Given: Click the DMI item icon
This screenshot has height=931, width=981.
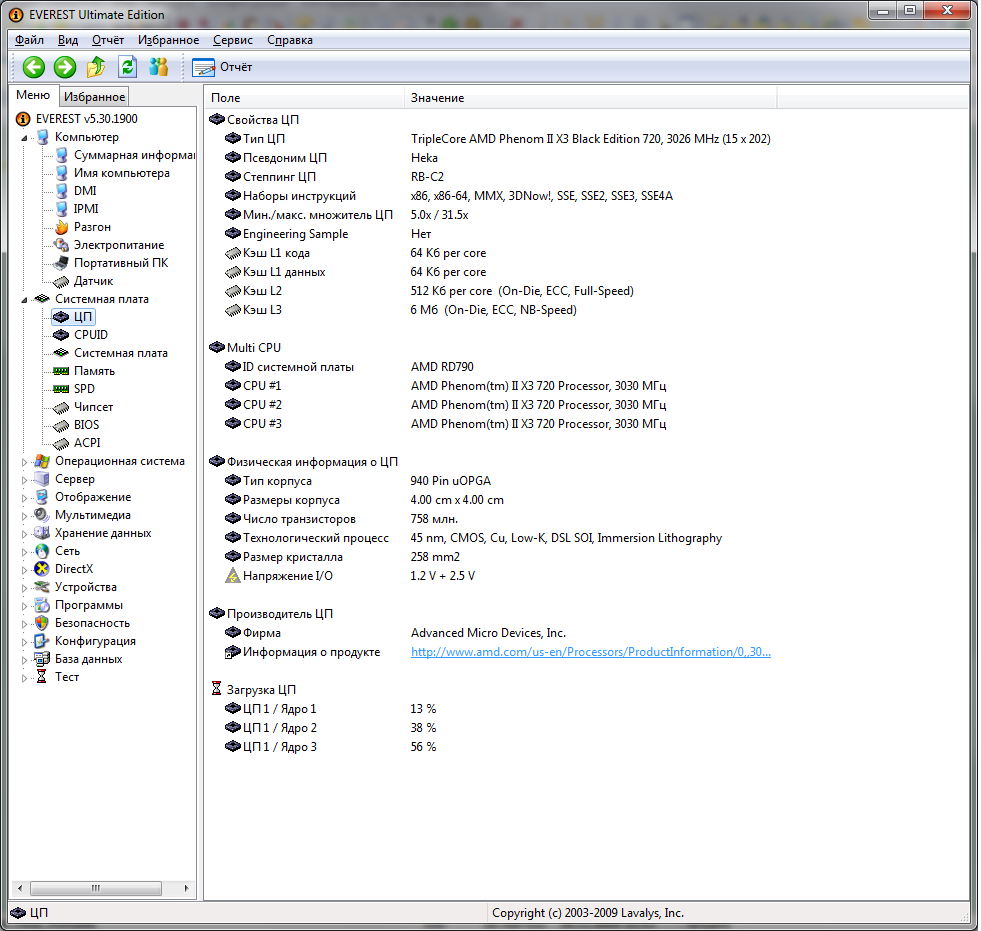Looking at the screenshot, I should click(x=61, y=191).
